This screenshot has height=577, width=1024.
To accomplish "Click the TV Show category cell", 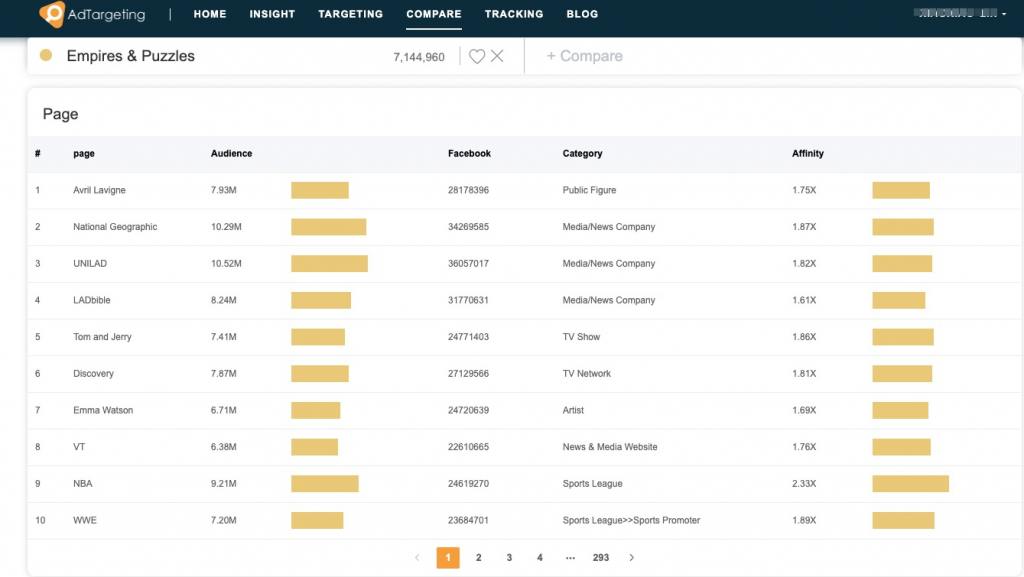I will [x=581, y=337].
